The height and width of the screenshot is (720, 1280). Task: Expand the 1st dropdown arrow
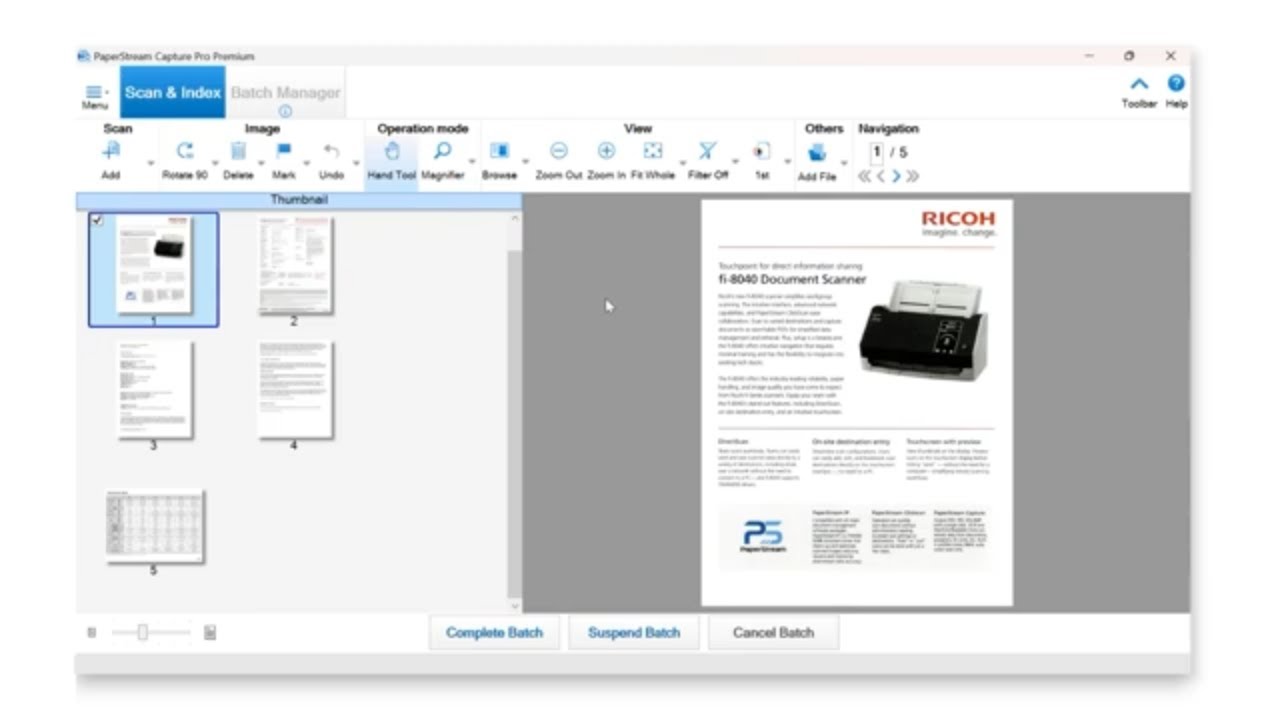pyautogui.click(x=788, y=163)
